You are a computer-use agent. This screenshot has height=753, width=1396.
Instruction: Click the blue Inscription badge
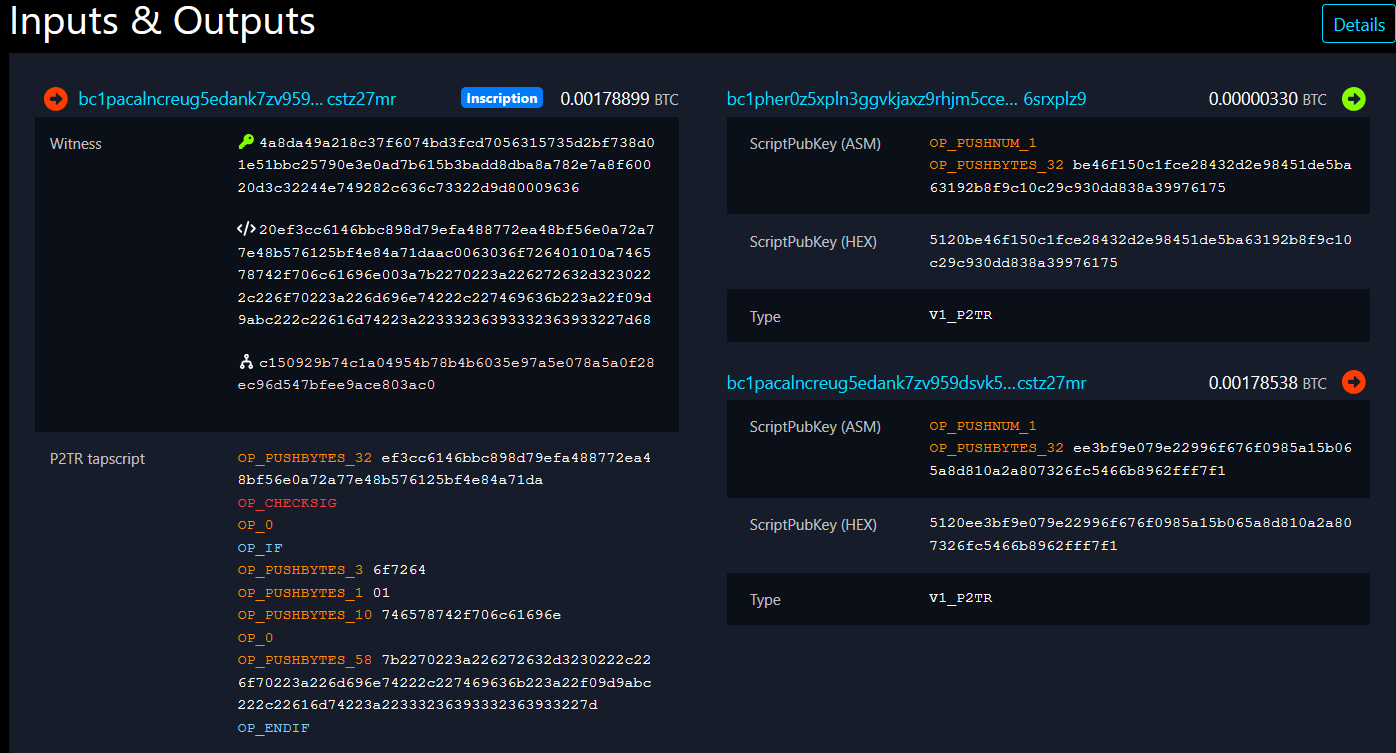point(502,98)
